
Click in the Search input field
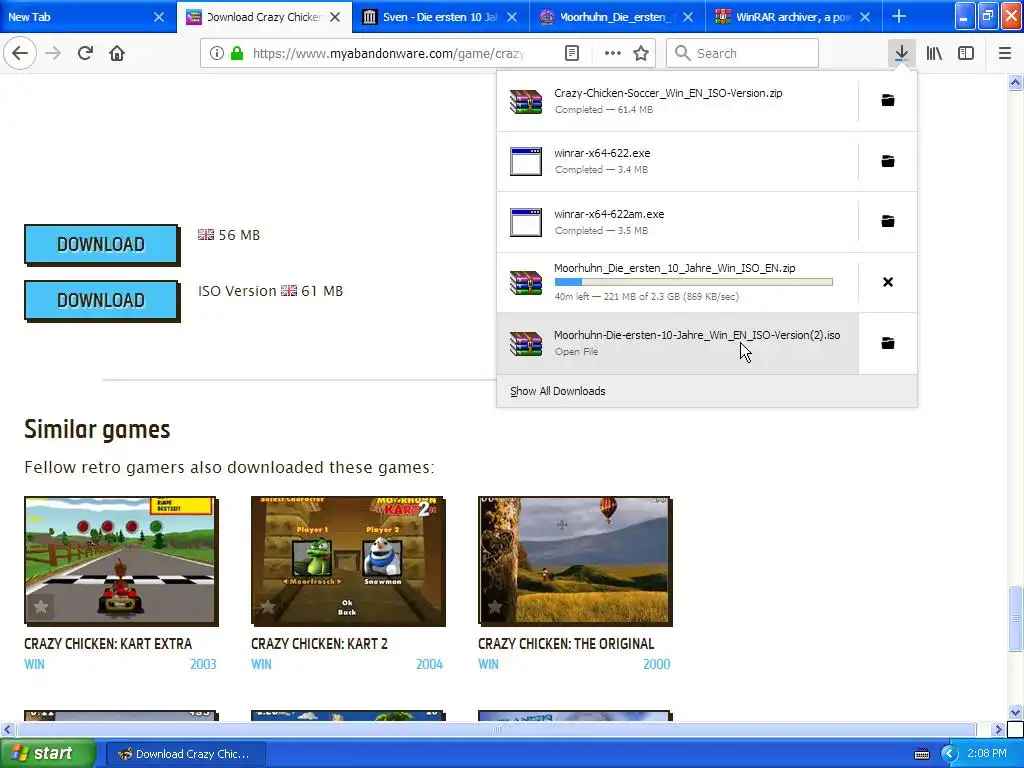tap(742, 53)
